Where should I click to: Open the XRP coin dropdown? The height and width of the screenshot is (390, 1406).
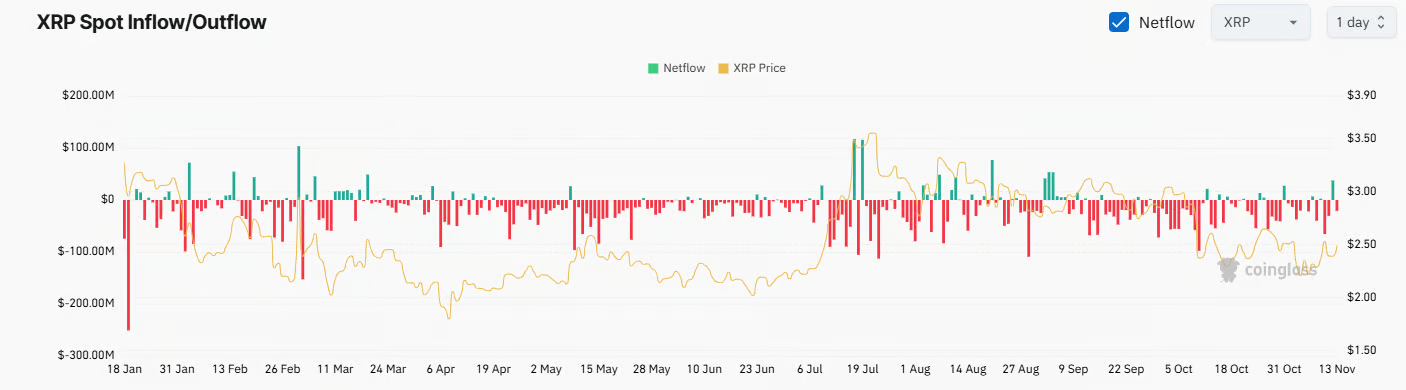point(1260,22)
